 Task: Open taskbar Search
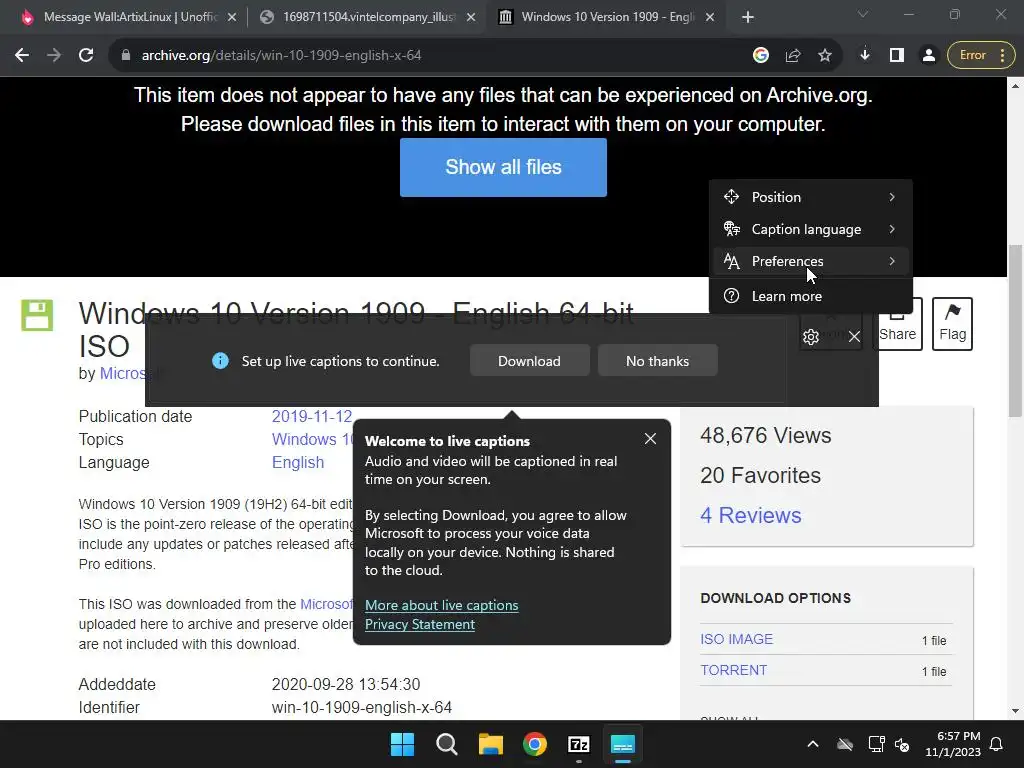pos(447,744)
